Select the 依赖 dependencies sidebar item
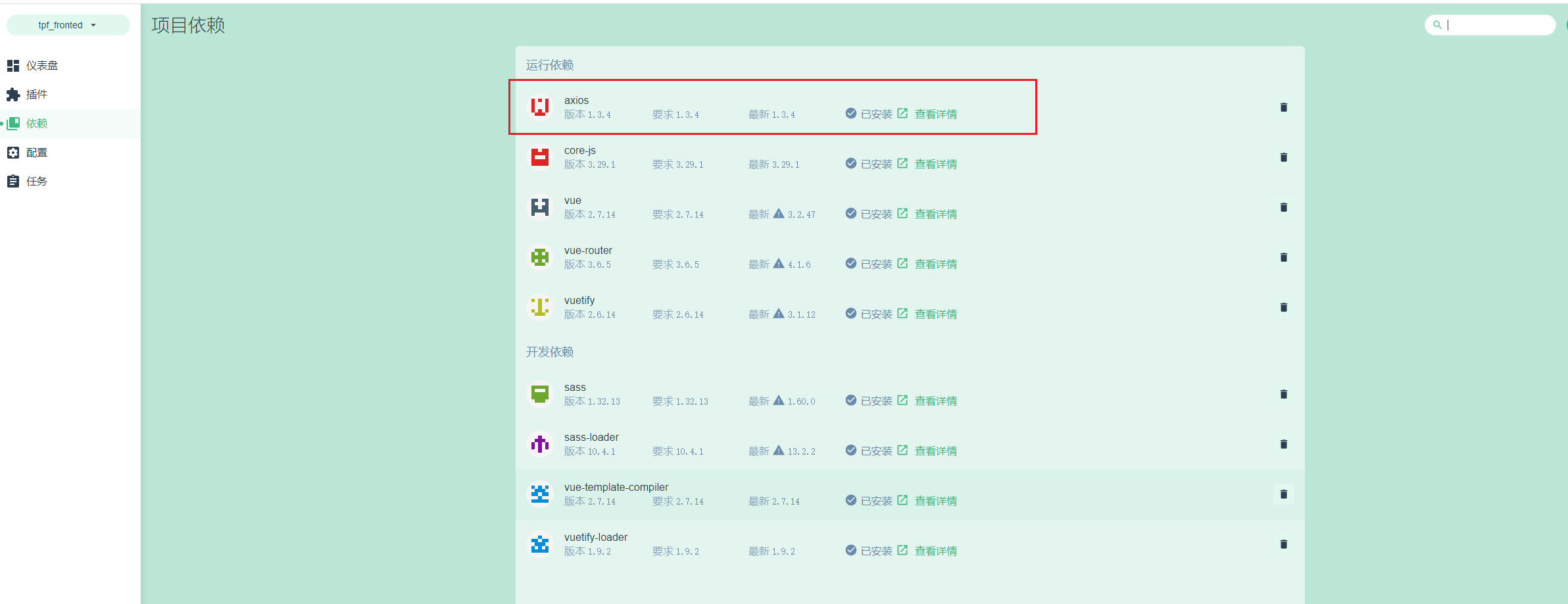 coord(36,124)
